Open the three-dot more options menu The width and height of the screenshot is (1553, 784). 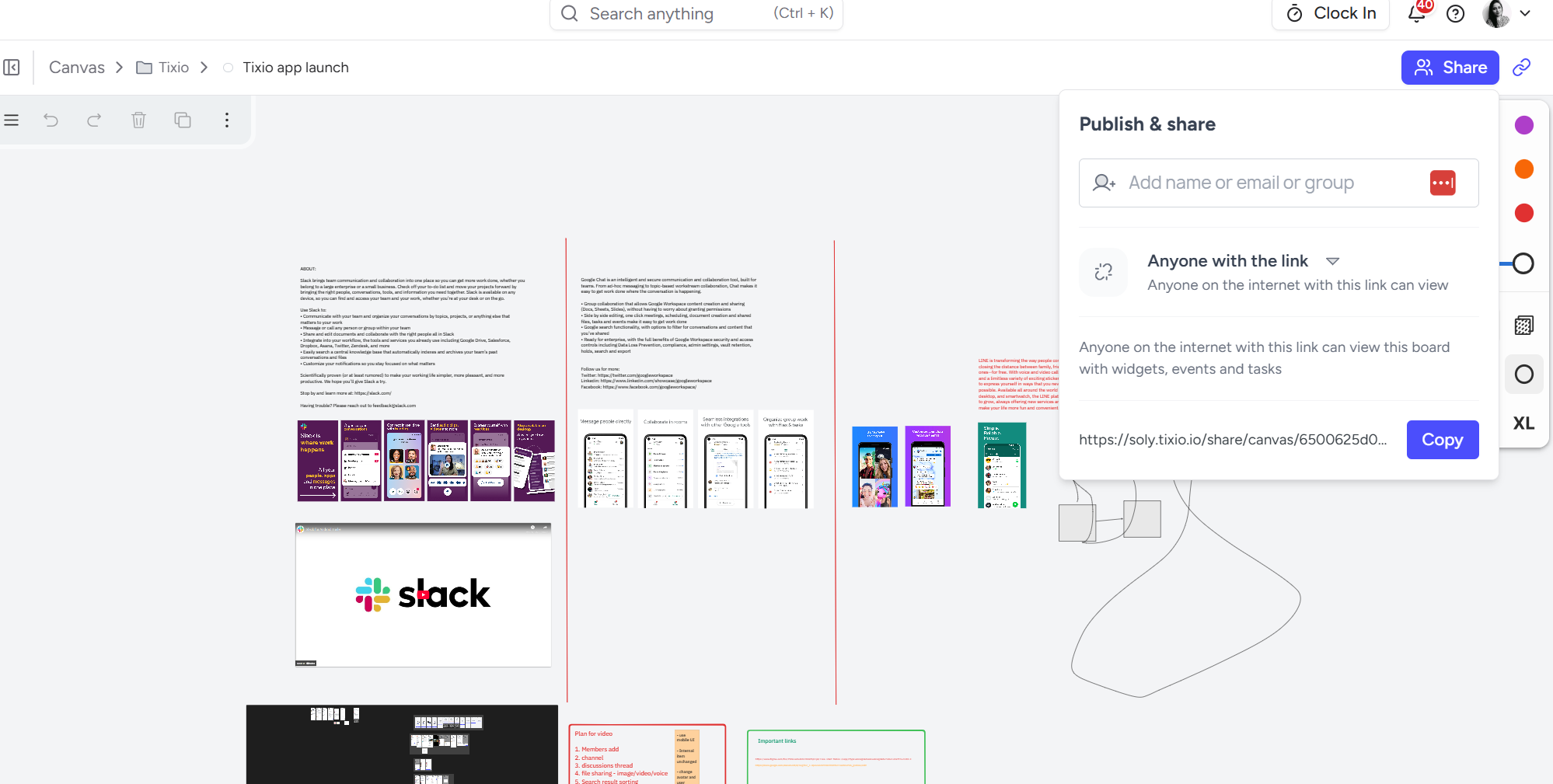click(227, 120)
